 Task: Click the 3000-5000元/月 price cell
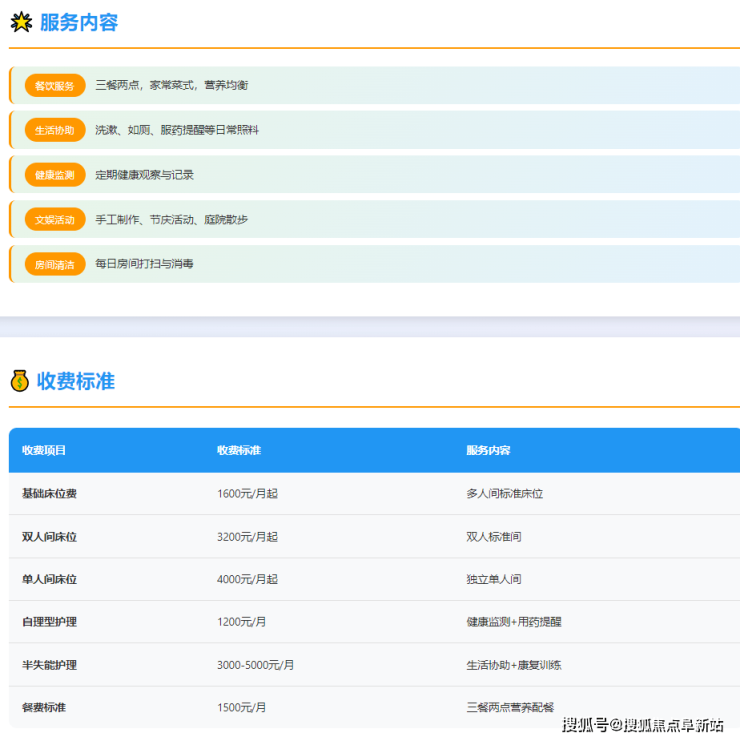(253, 665)
